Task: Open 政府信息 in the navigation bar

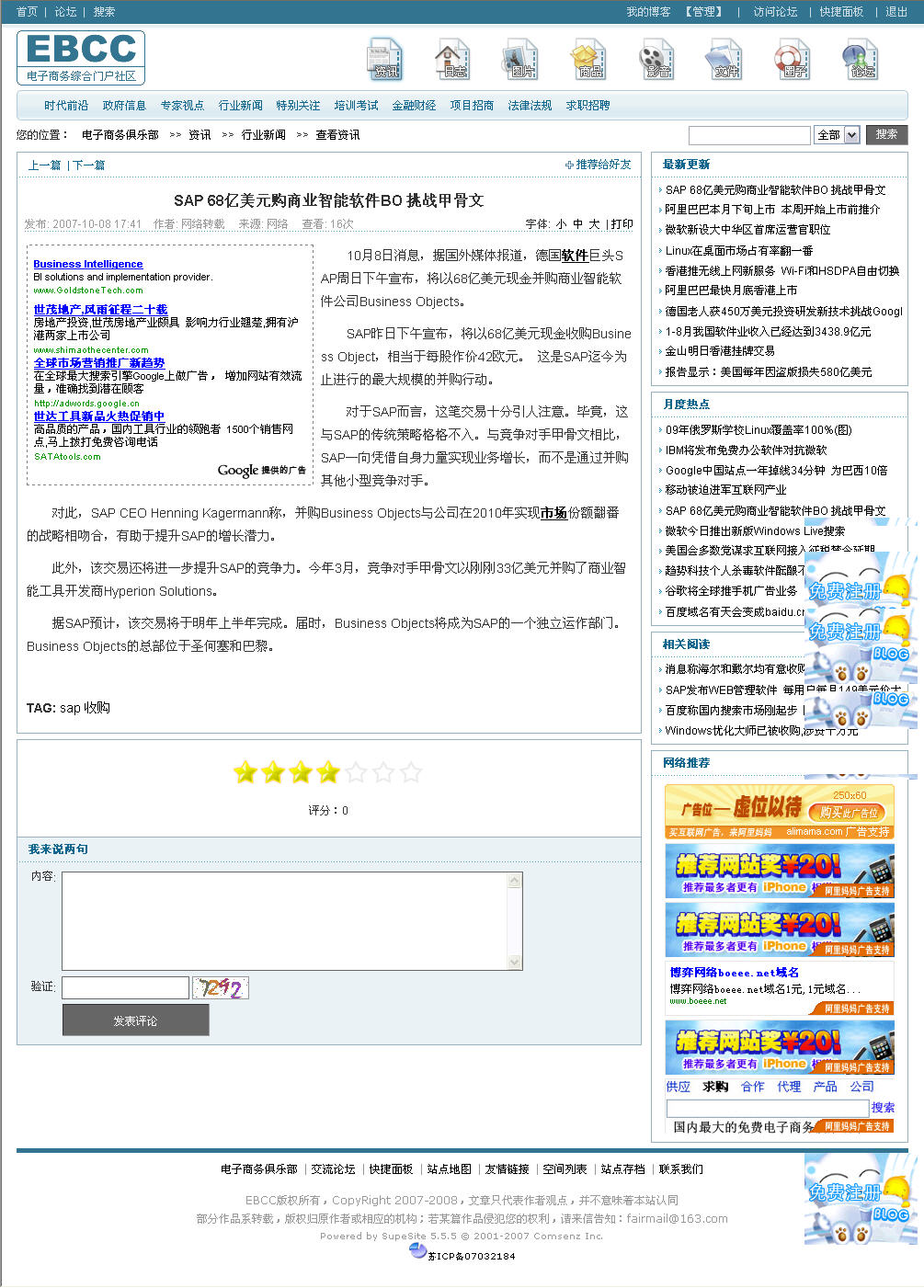Action: point(124,106)
